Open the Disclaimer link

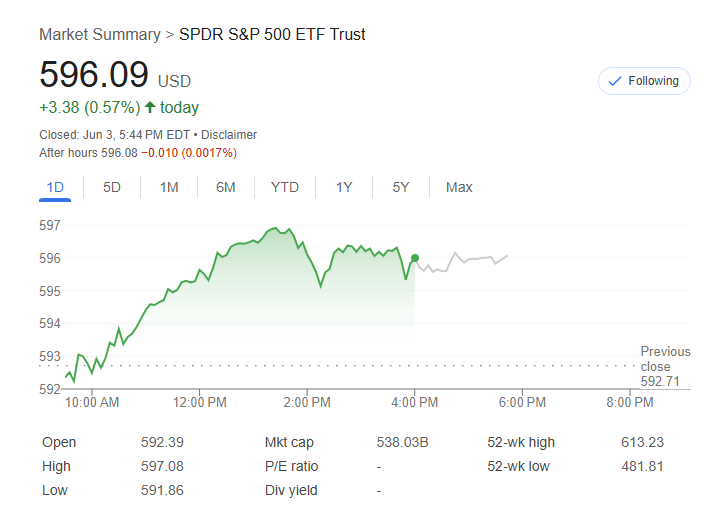pos(231,135)
